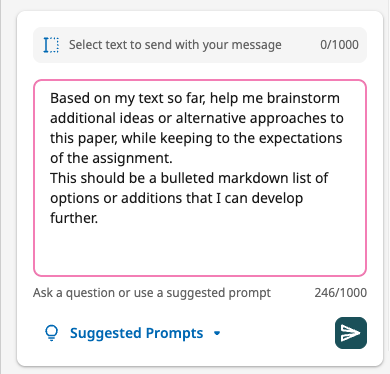Click the 0/1000 selected text counter
The image size is (390, 374).
point(339,45)
